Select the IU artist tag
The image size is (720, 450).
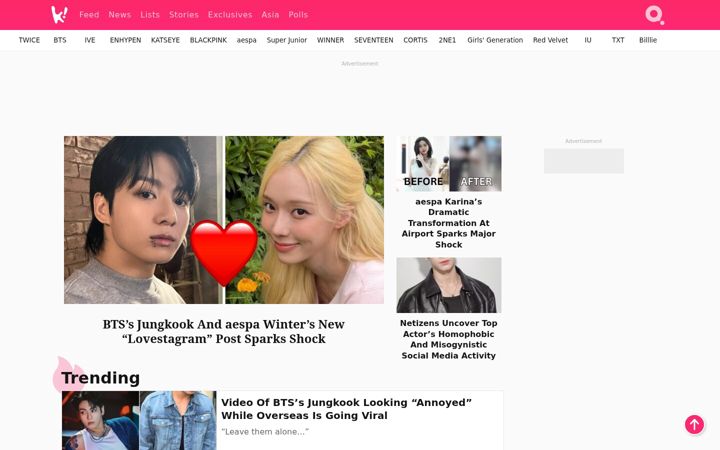tap(588, 40)
